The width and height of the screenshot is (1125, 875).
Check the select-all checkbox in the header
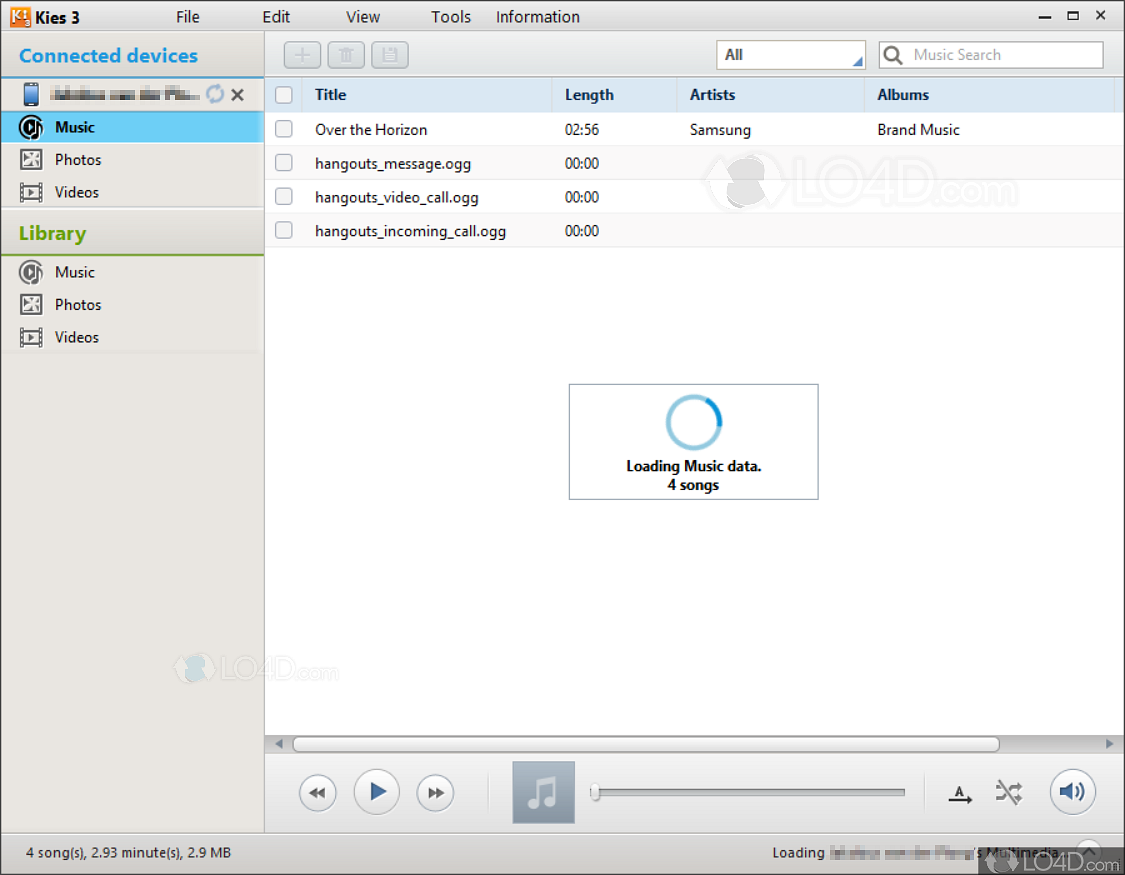(284, 95)
